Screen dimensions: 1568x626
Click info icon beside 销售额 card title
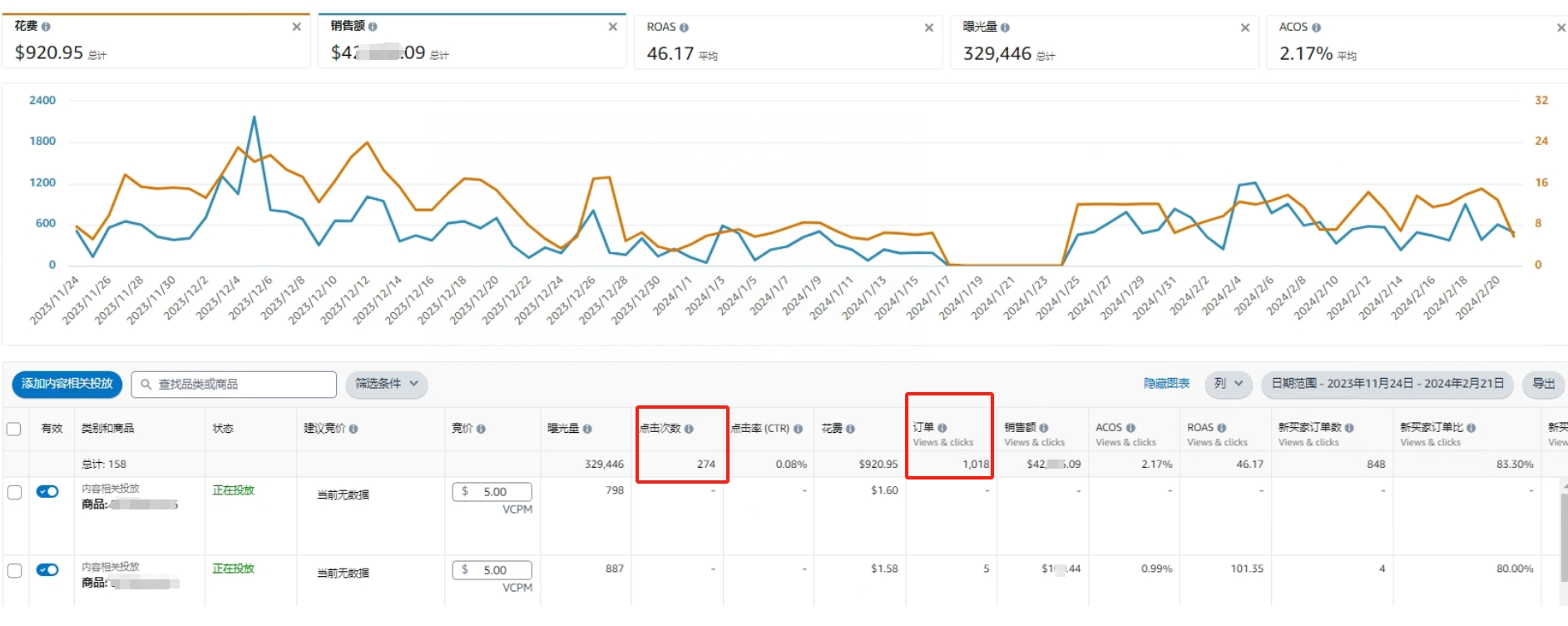coord(373,27)
